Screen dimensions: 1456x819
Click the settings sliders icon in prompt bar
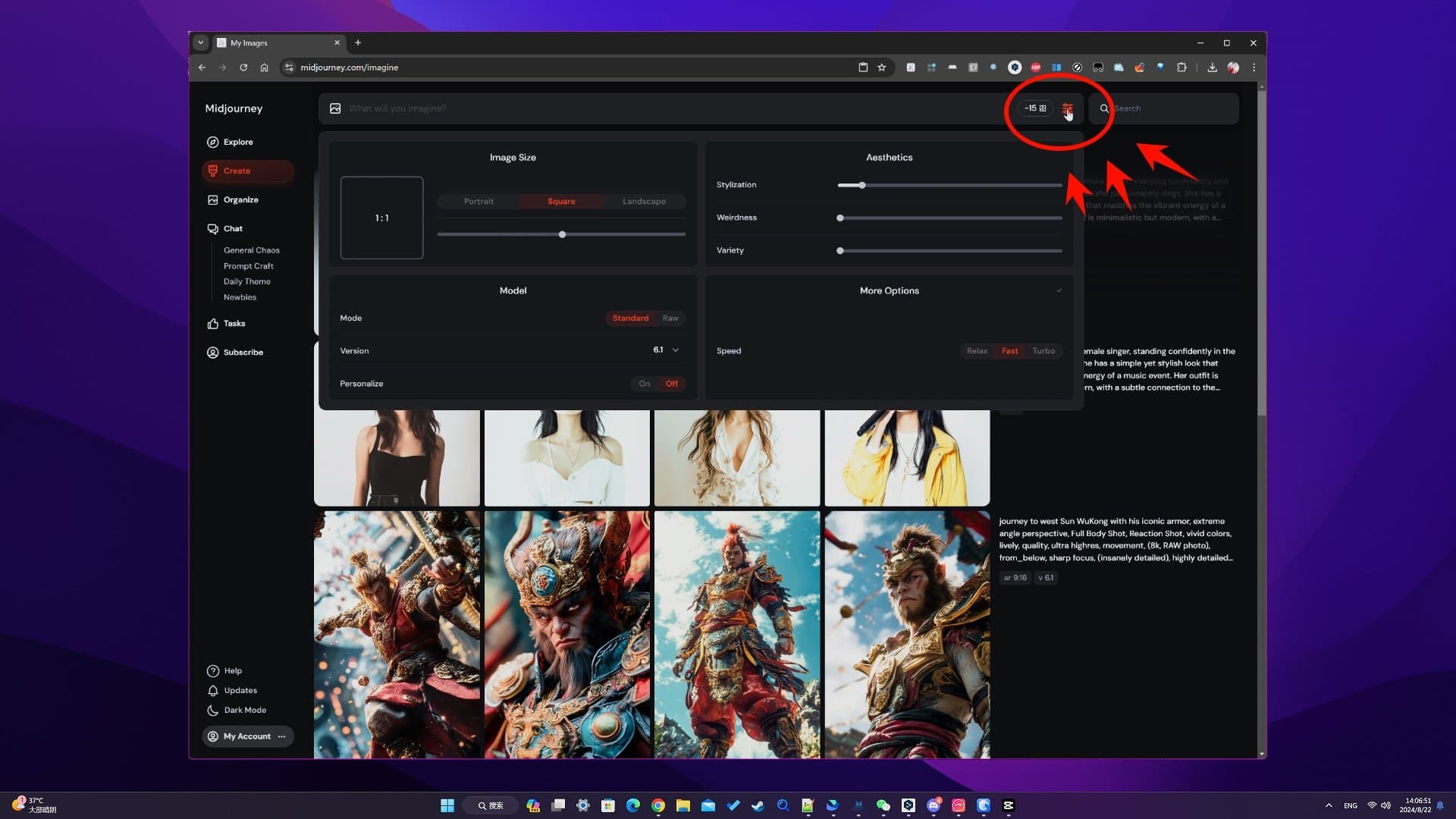point(1067,108)
